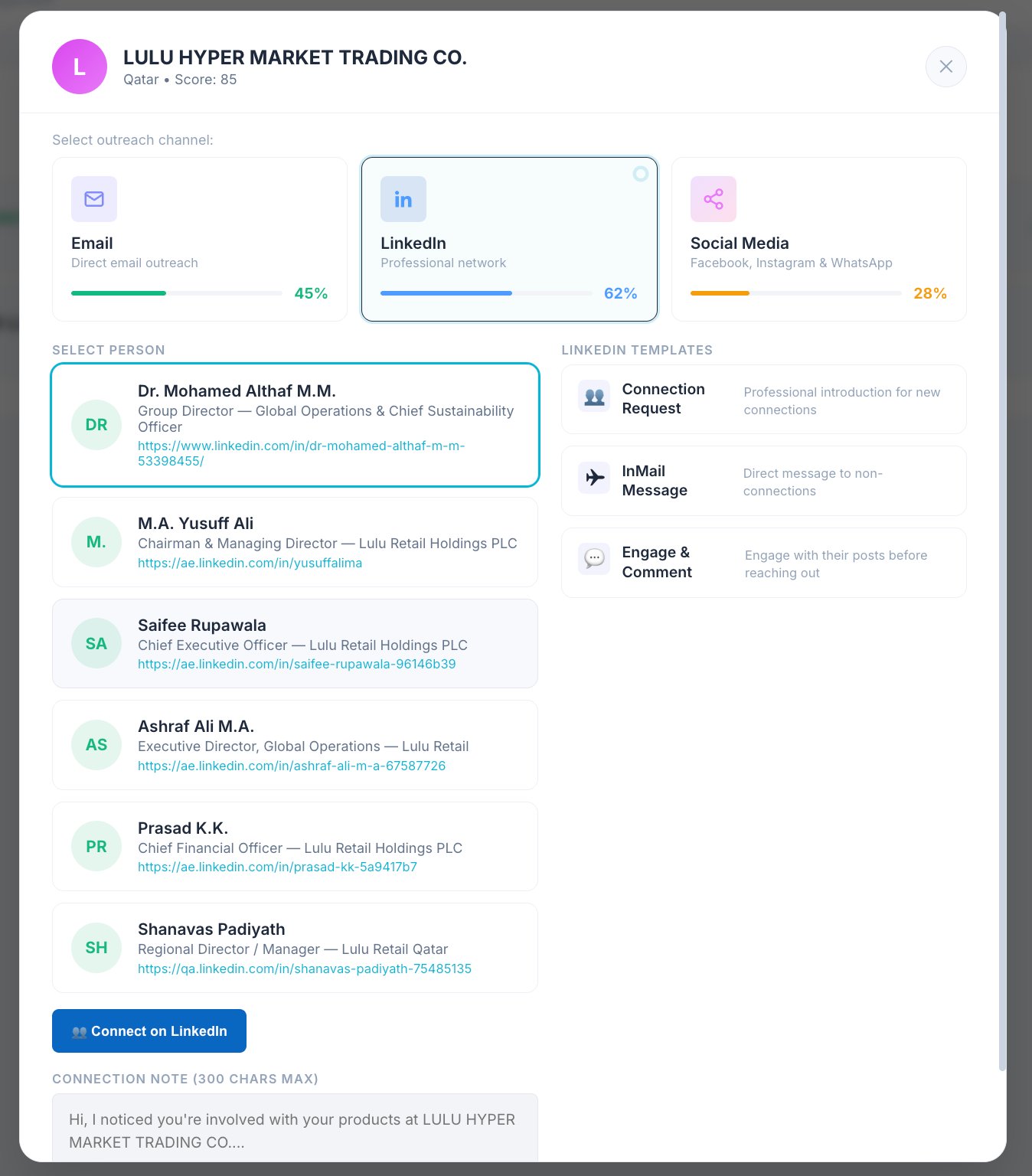Click the 'Direct email outreach' description

coord(135,263)
